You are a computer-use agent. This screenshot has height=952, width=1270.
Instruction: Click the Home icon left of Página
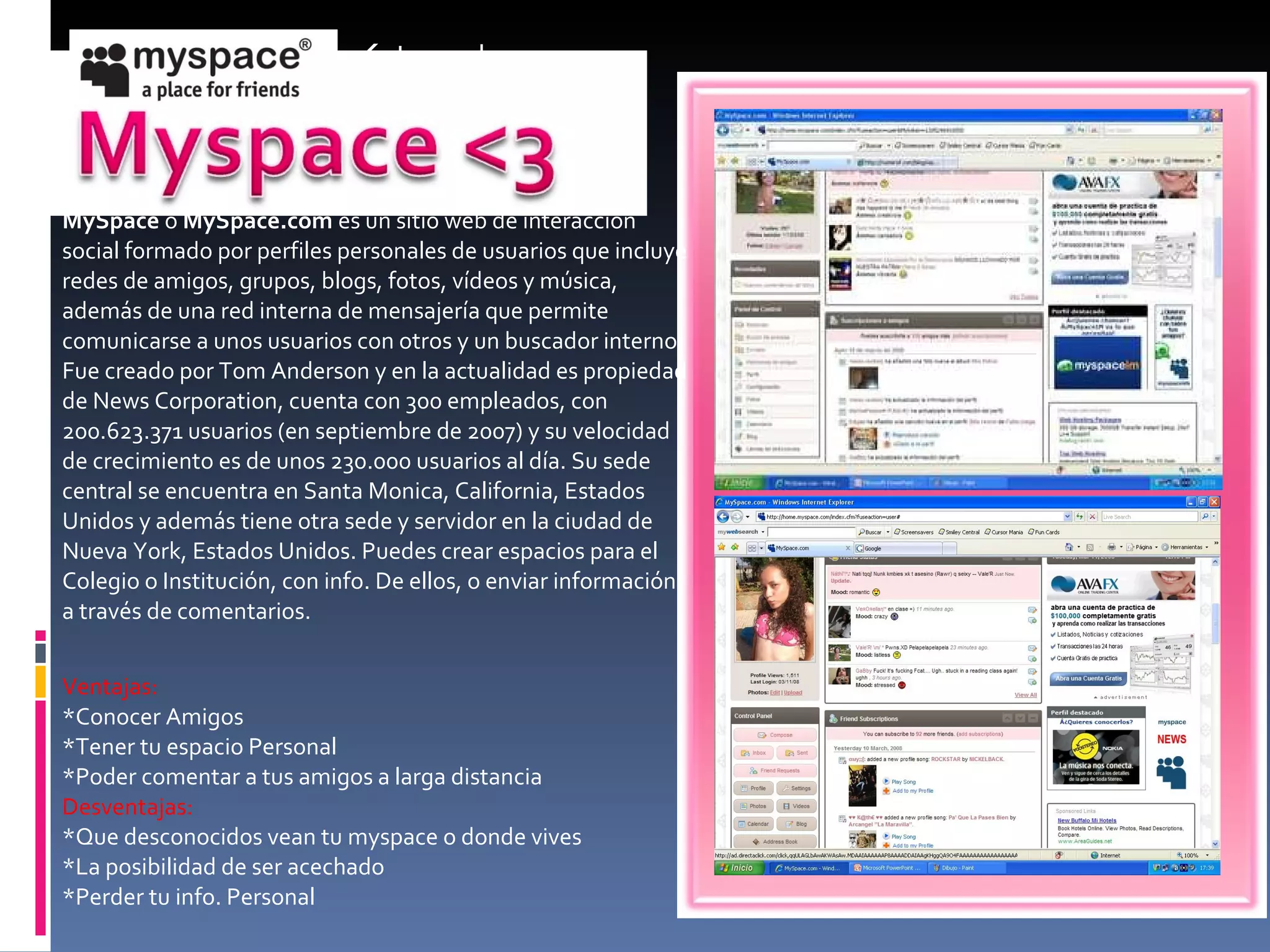click(1069, 547)
